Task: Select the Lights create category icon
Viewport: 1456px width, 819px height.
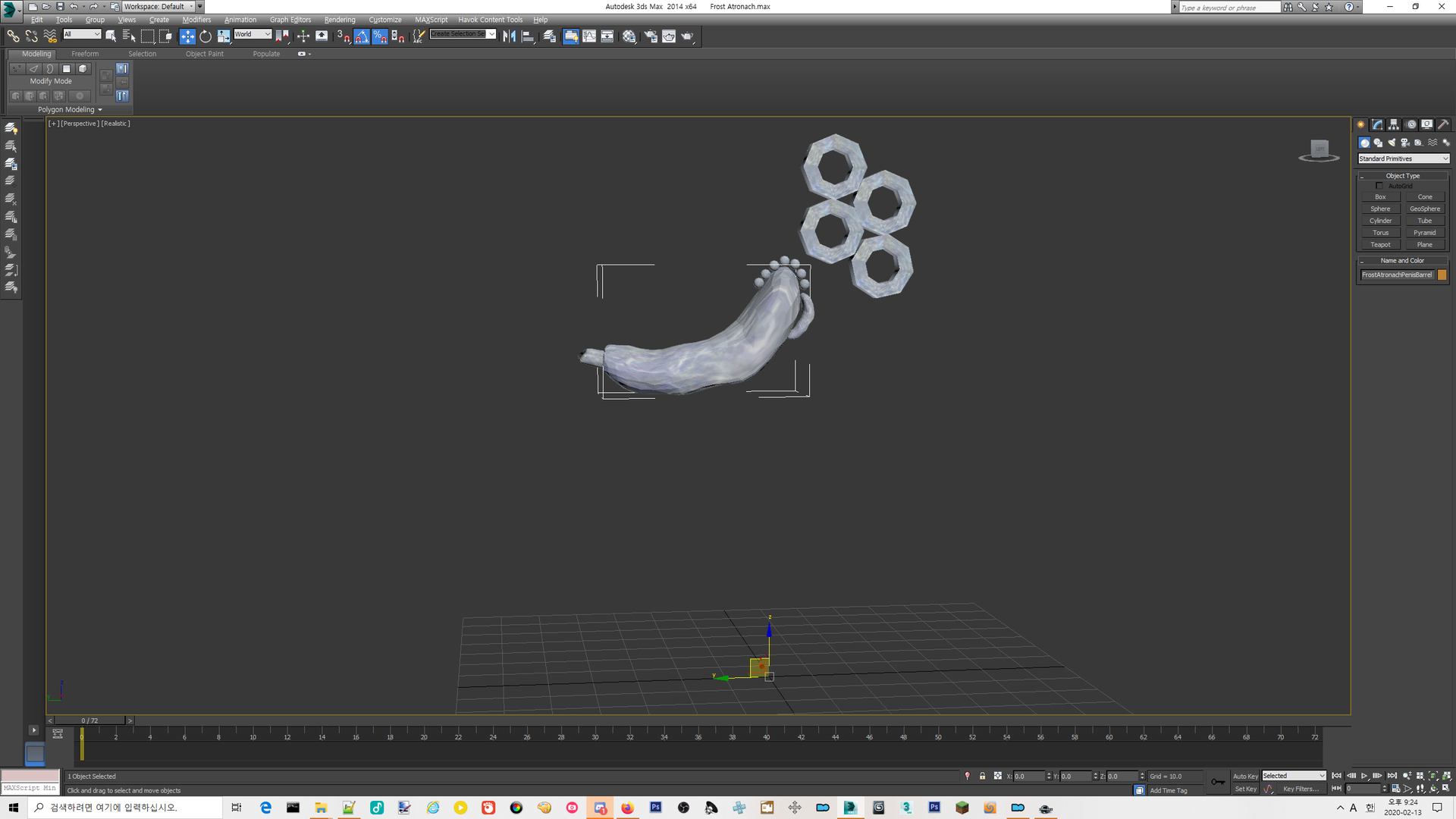Action: pos(1392,143)
